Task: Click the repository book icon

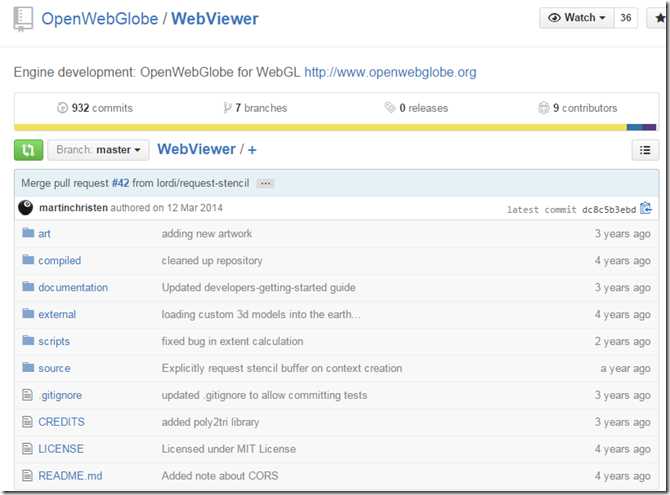Action: click(23, 19)
